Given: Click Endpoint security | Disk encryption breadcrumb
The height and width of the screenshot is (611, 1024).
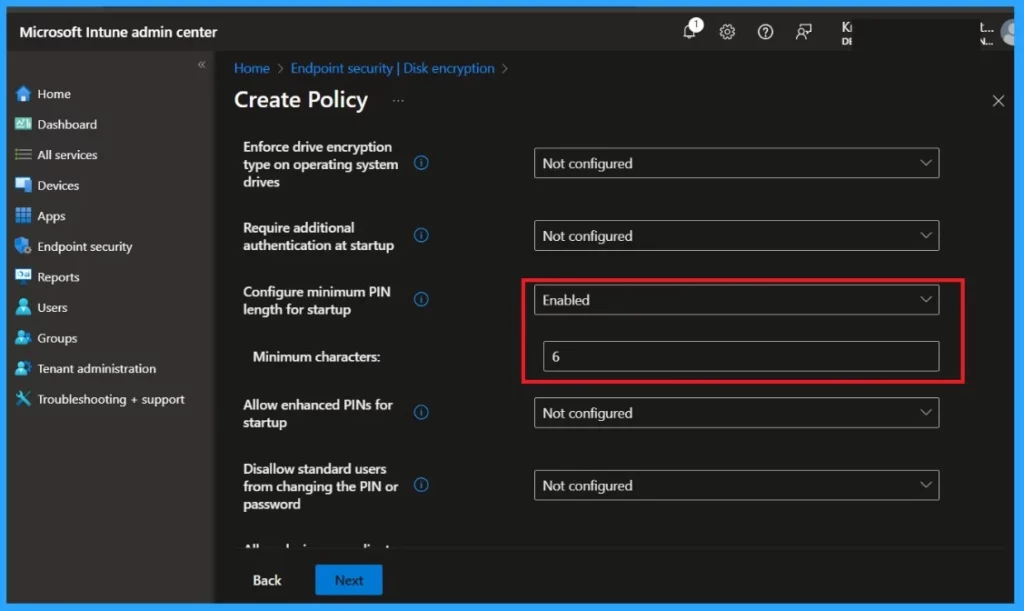Looking at the screenshot, I should [392, 68].
